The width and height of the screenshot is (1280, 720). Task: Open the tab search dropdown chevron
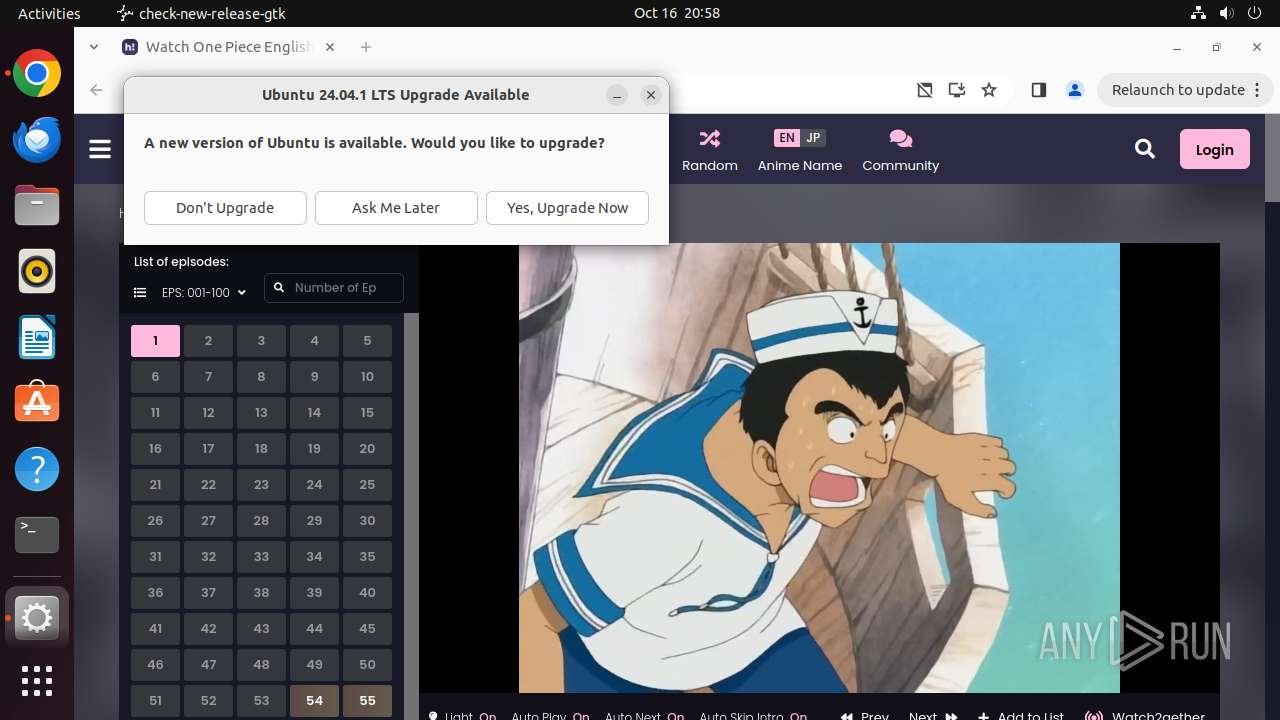point(94,47)
